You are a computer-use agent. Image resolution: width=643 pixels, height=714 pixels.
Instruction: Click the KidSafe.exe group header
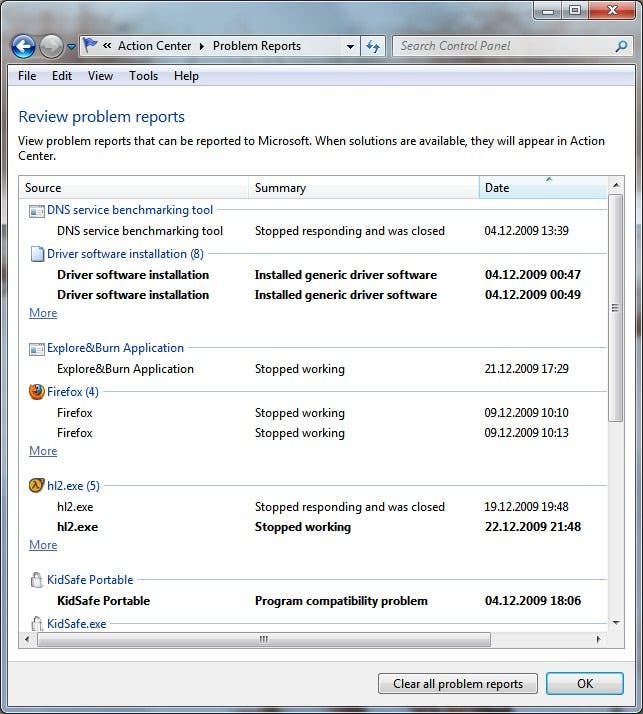77,623
